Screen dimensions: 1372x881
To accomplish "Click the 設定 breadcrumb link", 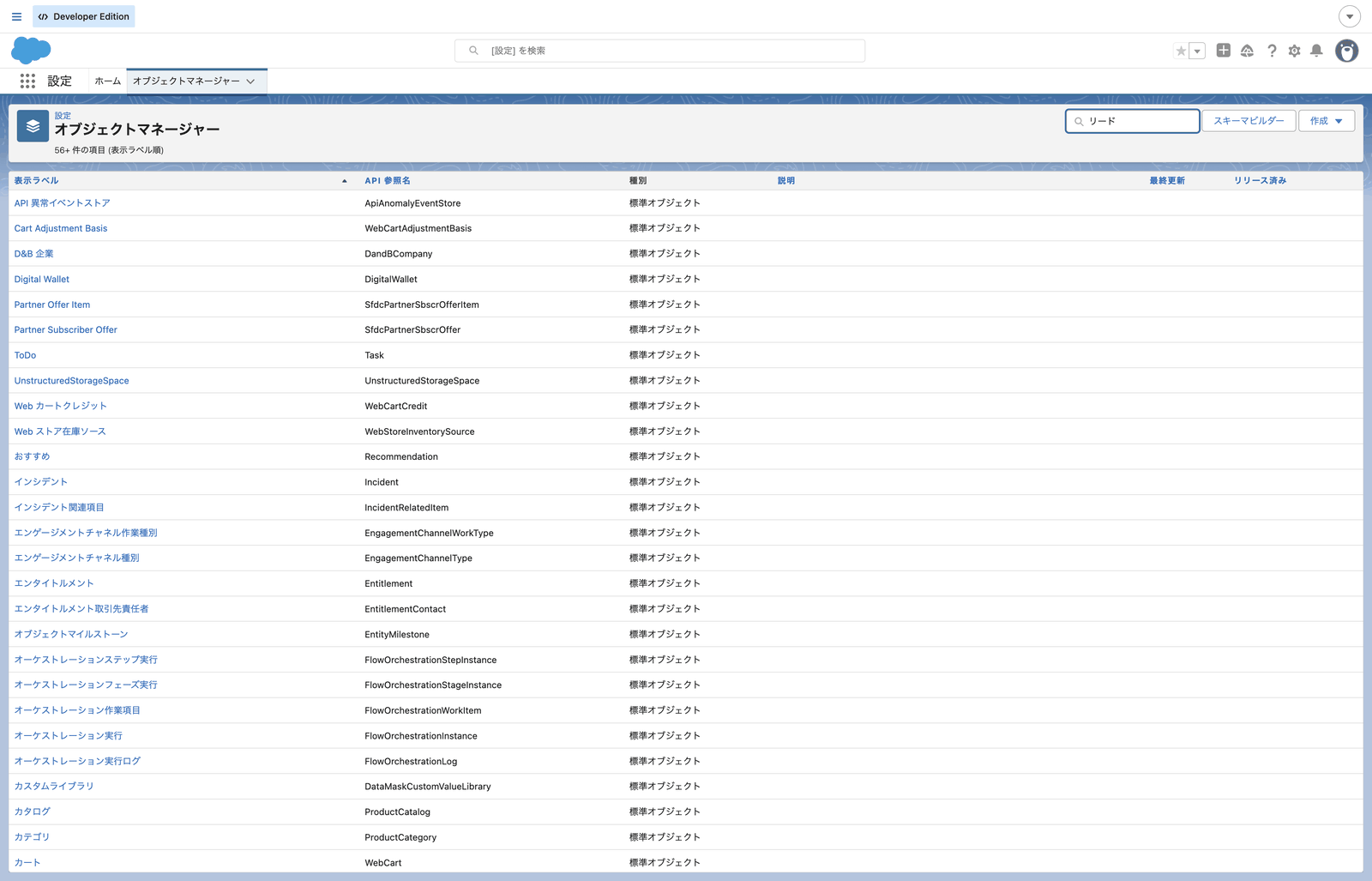I will (x=63, y=116).
